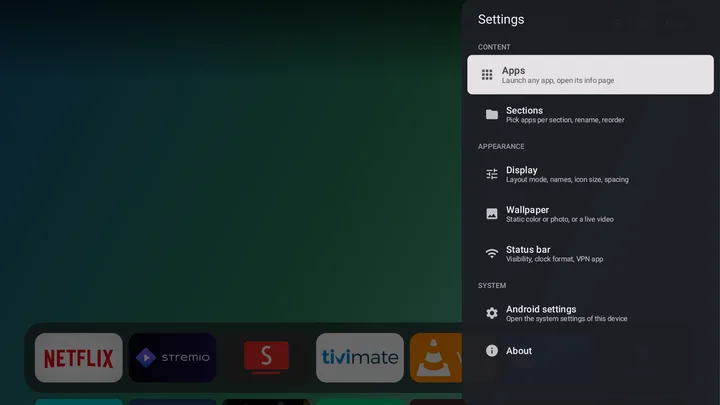
Task: Open Display layout settings
Action: [591, 174]
